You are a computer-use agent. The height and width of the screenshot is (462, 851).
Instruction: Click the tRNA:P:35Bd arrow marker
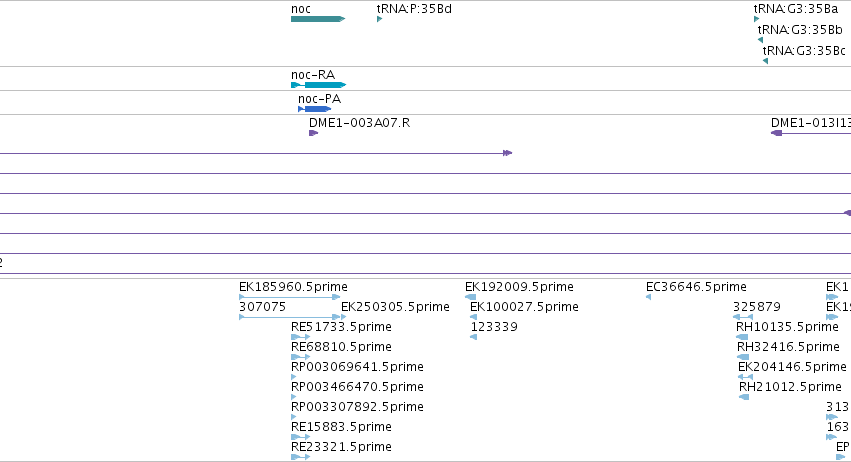click(x=379, y=19)
